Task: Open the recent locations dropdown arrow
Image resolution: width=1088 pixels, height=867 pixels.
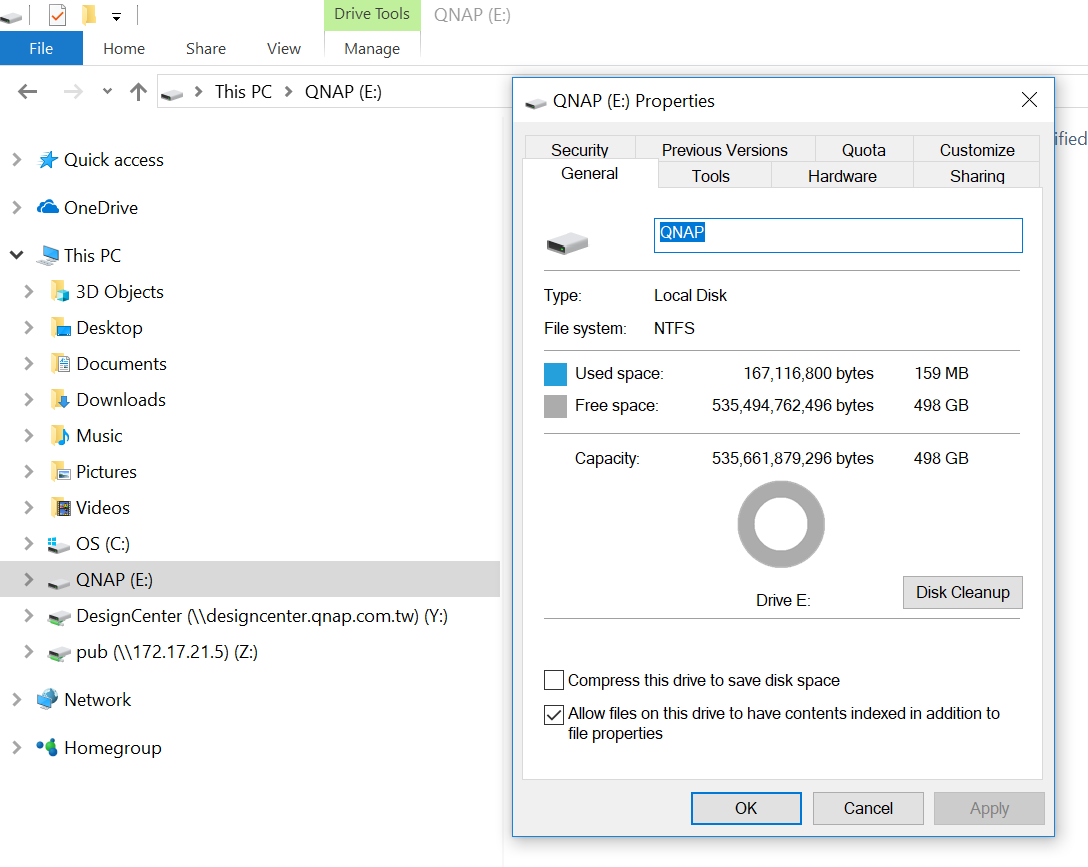Action: (107, 92)
